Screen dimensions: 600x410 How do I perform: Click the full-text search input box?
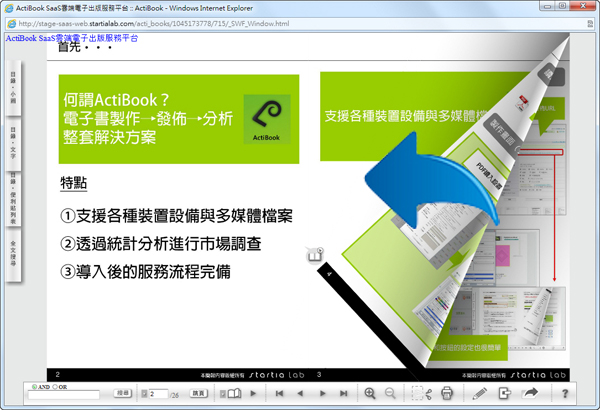coord(64,394)
